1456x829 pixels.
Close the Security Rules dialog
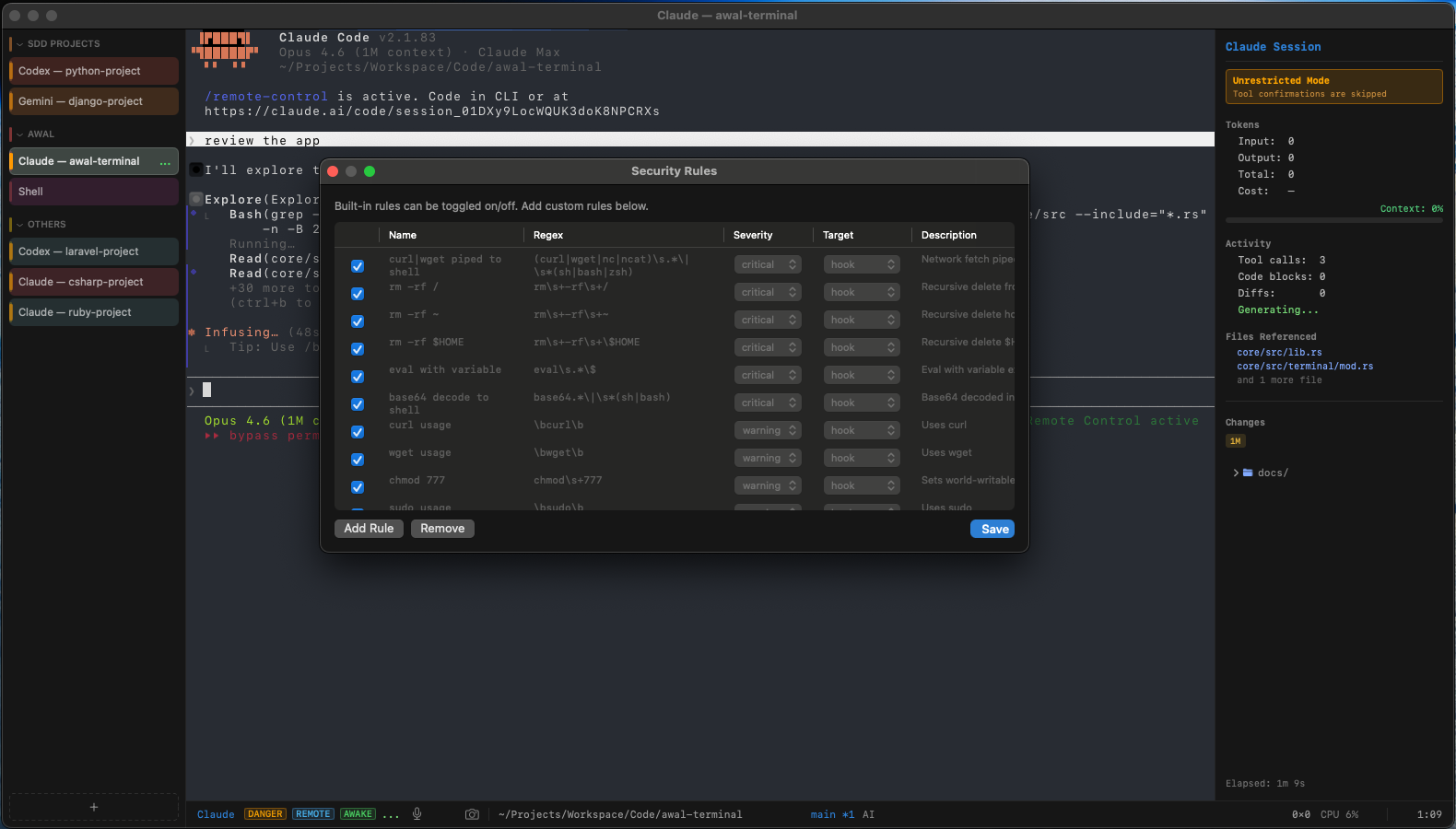pos(333,171)
